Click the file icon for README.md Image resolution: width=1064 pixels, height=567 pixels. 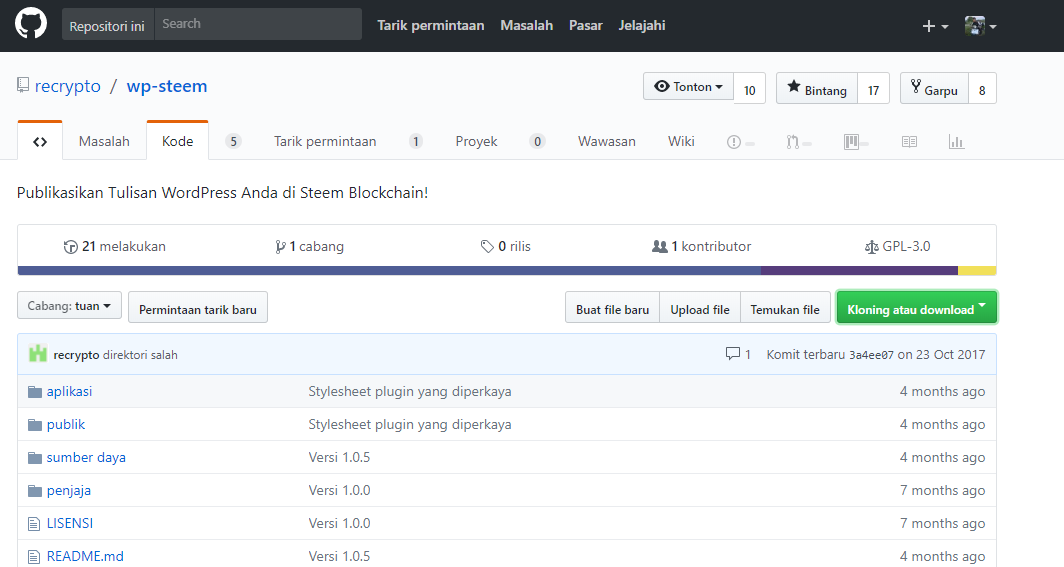[x=34, y=557]
